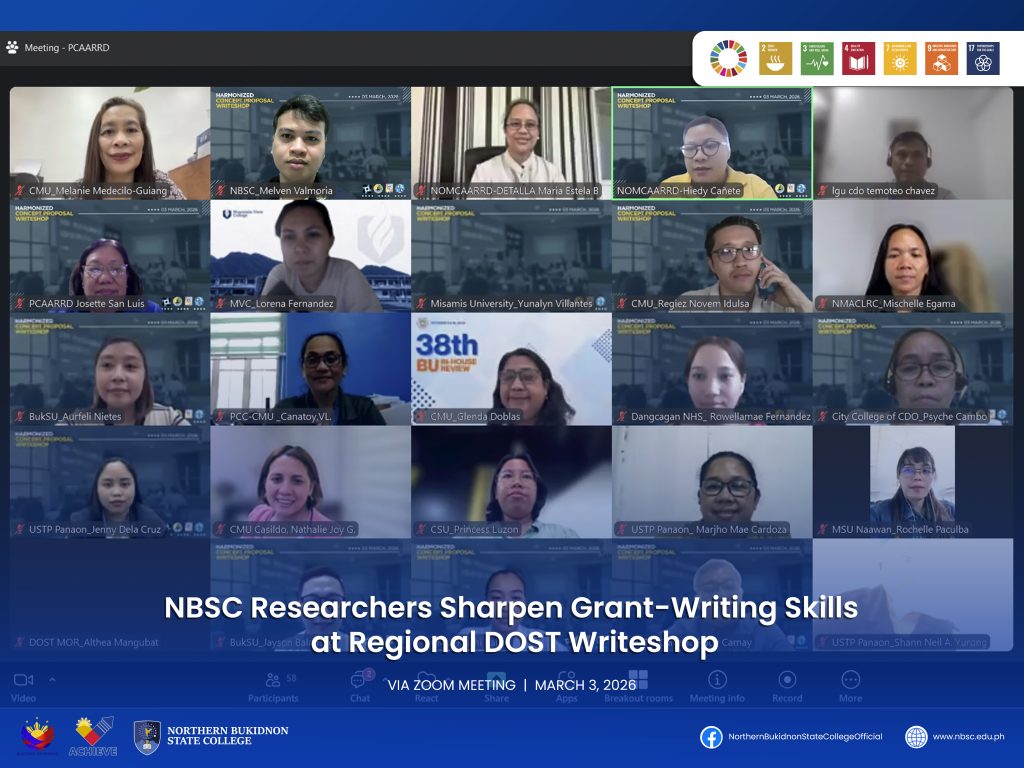Click the SDG 17 Partnerships icon
1024x768 pixels.
click(983, 58)
